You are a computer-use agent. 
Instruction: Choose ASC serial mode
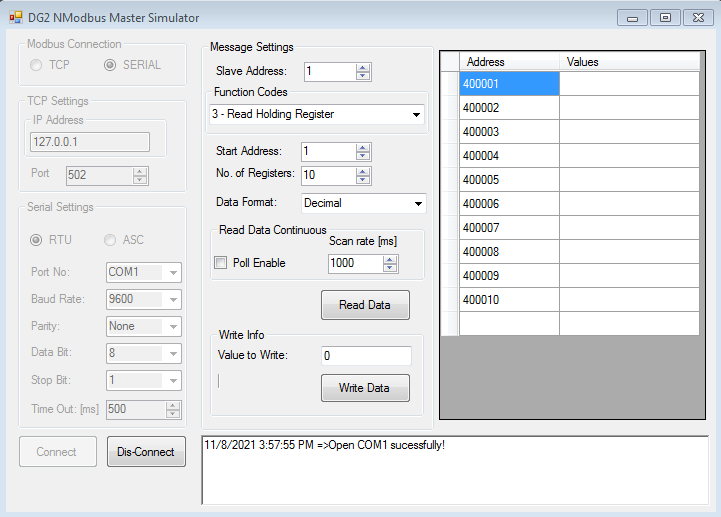coord(110,240)
